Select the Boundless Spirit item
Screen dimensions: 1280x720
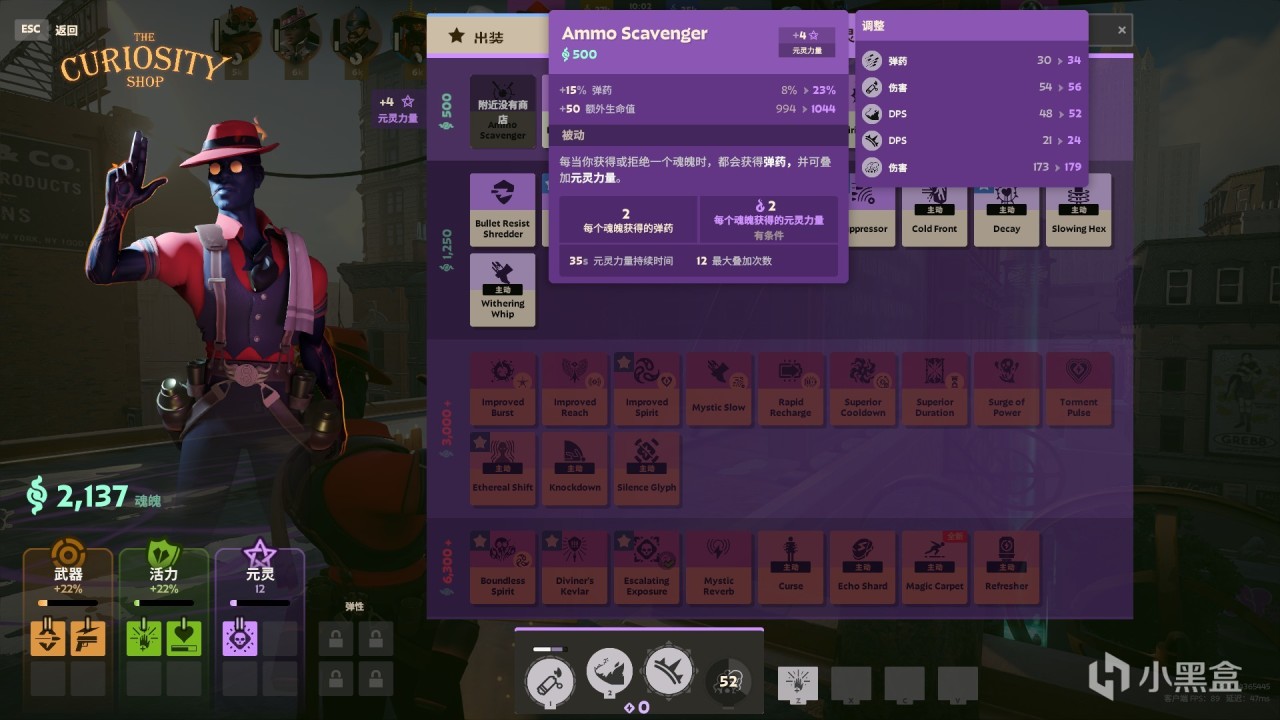pos(503,567)
